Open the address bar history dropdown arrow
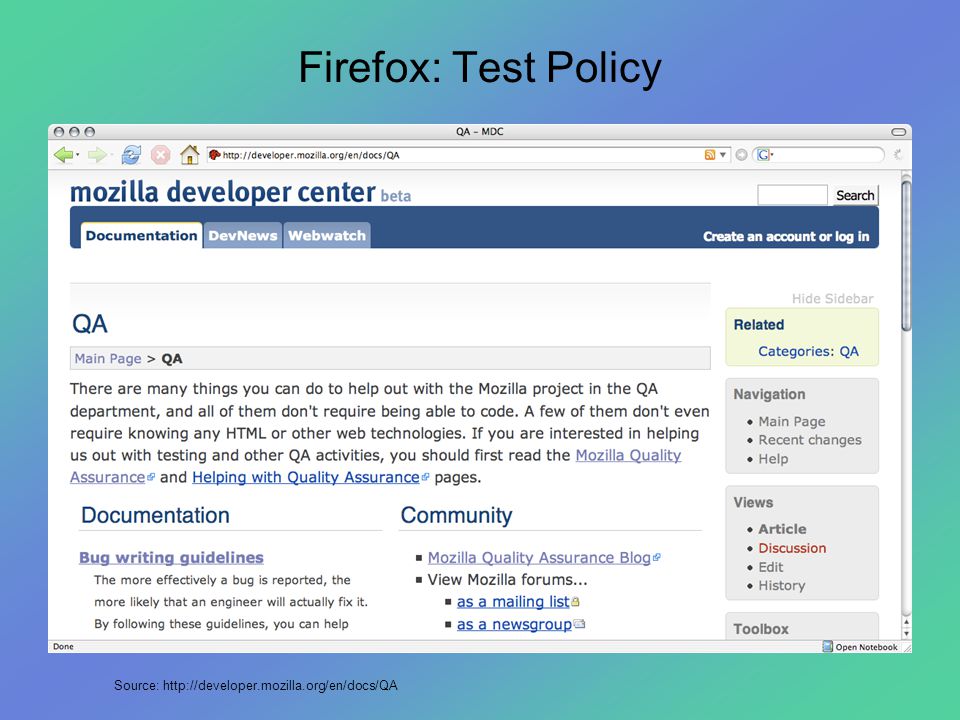The width and height of the screenshot is (960, 720). coord(722,155)
